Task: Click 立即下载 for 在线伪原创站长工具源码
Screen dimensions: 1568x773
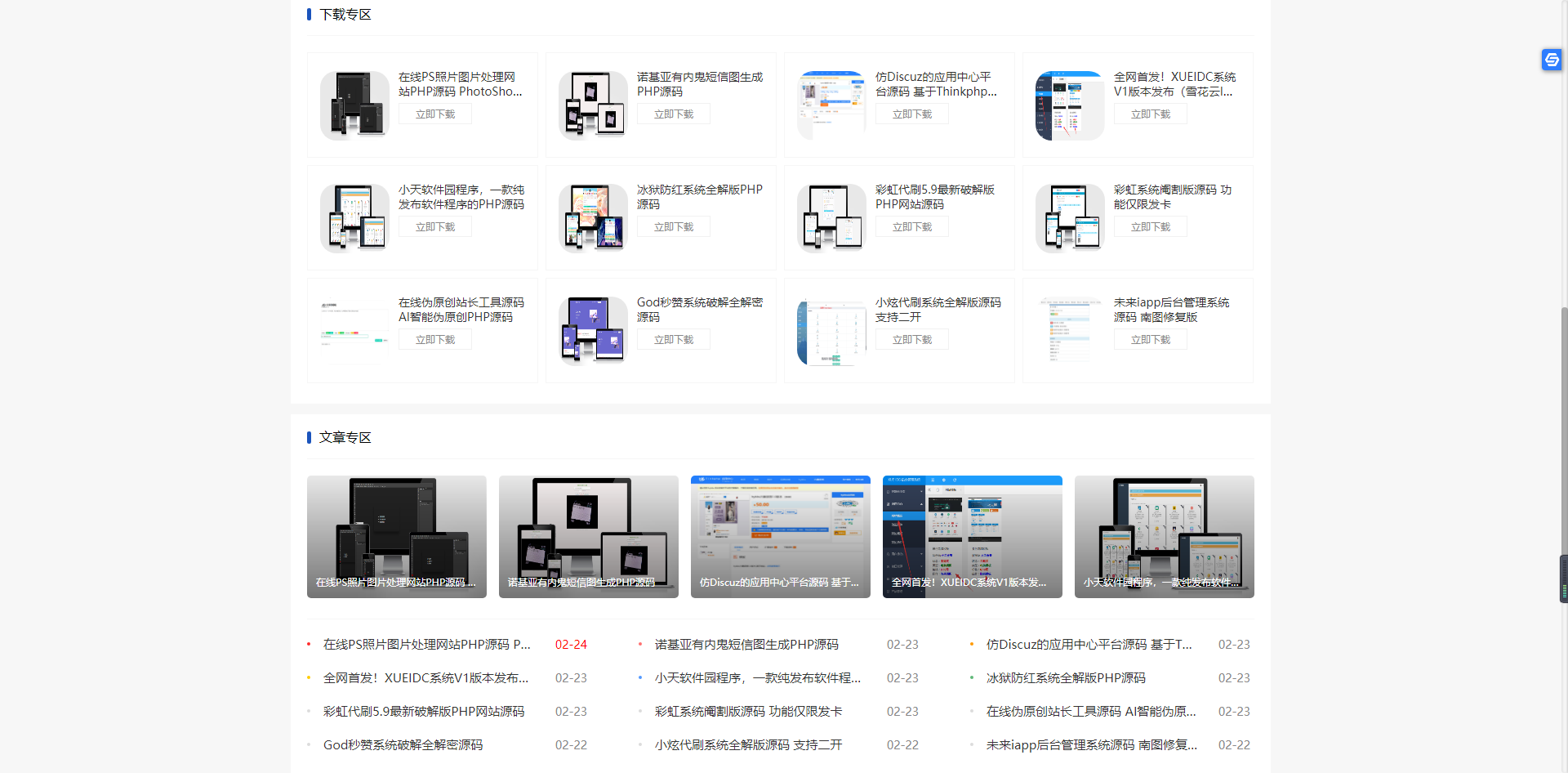Action: (434, 339)
